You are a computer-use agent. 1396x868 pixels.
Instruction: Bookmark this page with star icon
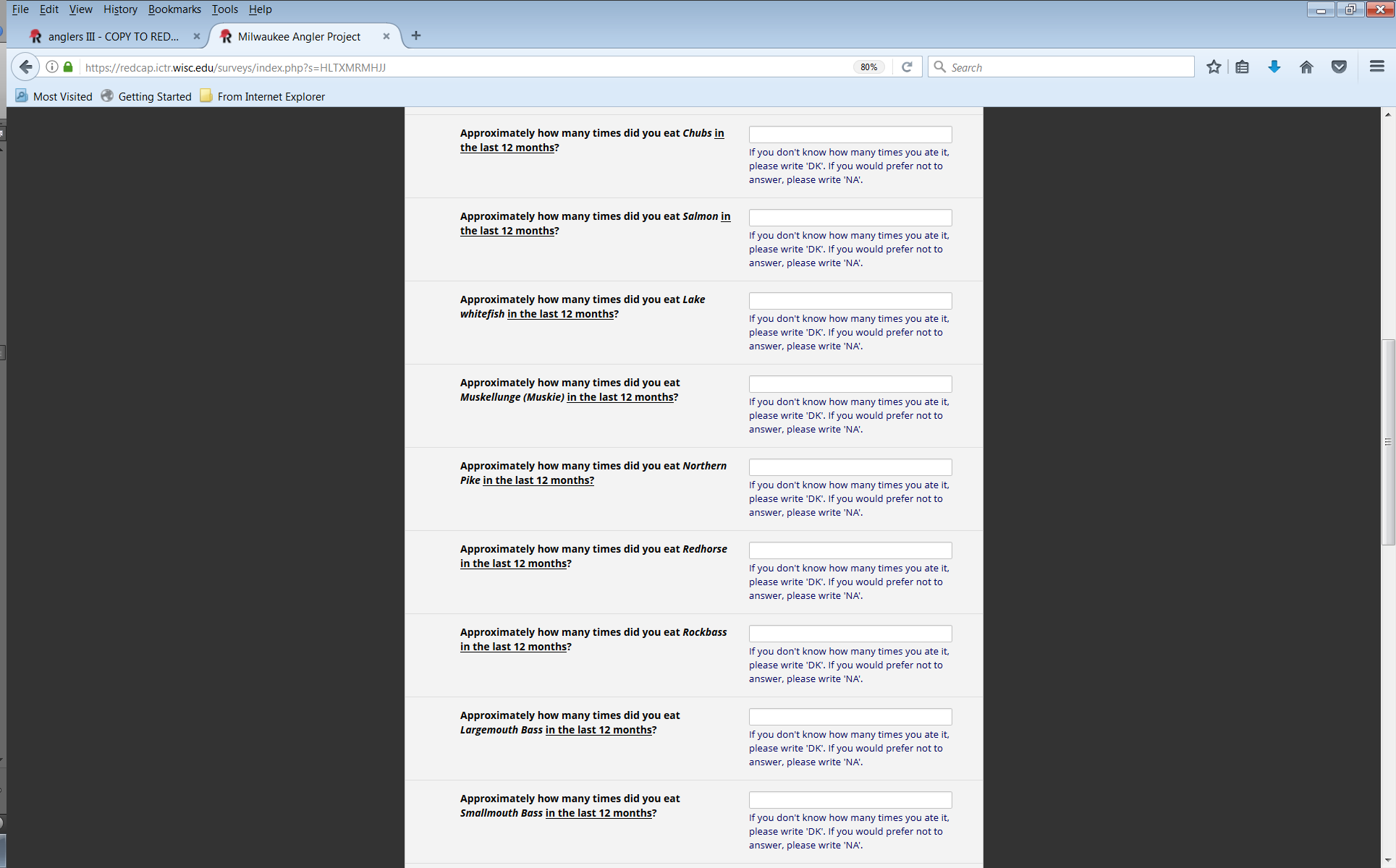pyautogui.click(x=1214, y=67)
